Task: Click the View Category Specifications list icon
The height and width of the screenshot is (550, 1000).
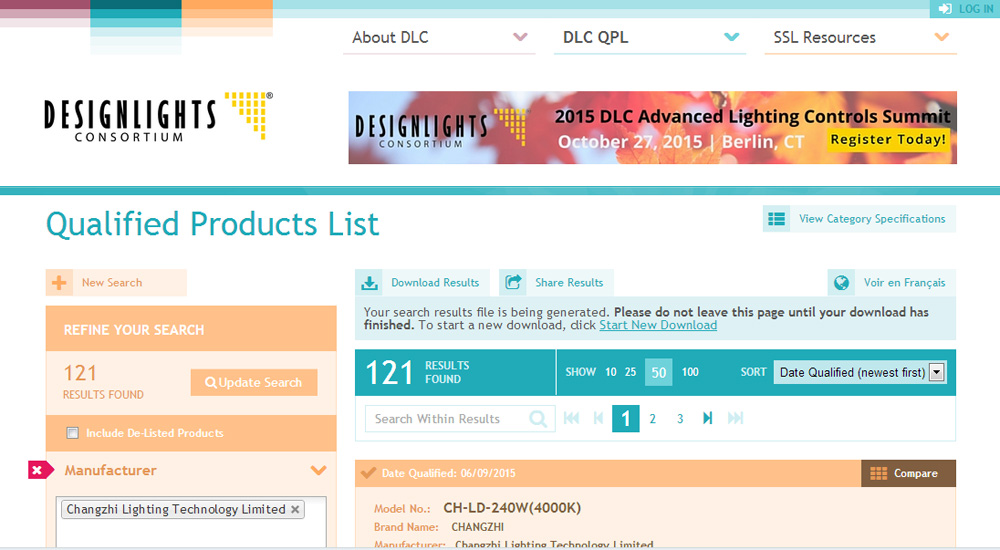Action: 777,219
